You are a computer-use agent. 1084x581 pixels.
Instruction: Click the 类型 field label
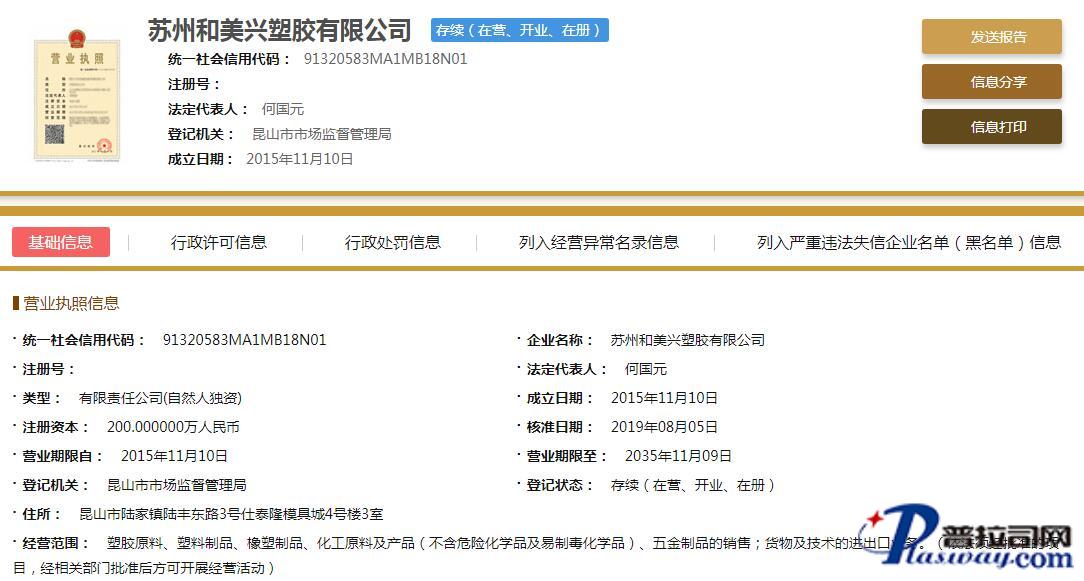(40, 398)
